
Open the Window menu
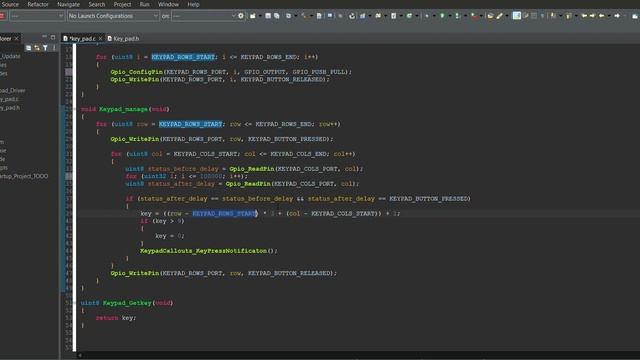(168, 4)
